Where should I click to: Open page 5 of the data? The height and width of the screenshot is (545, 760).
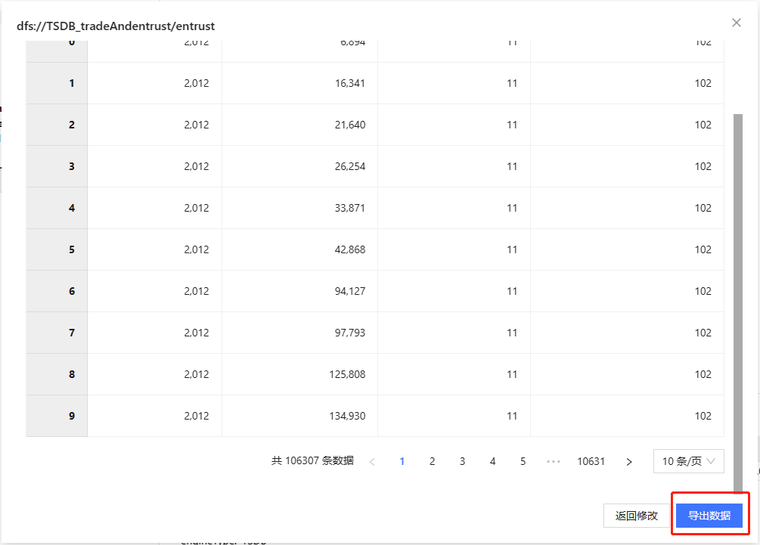pos(523,462)
